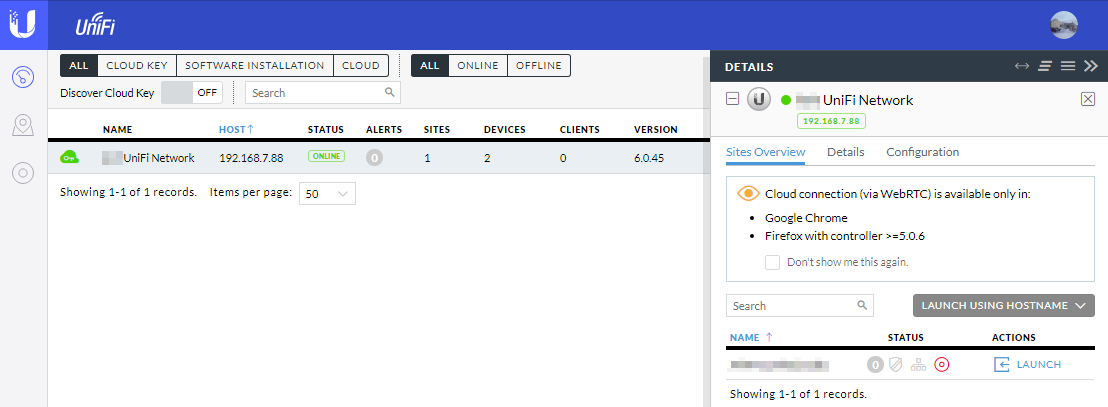
Task: Open the dashboard gauge icon in the sidebar
Action: click(x=23, y=77)
